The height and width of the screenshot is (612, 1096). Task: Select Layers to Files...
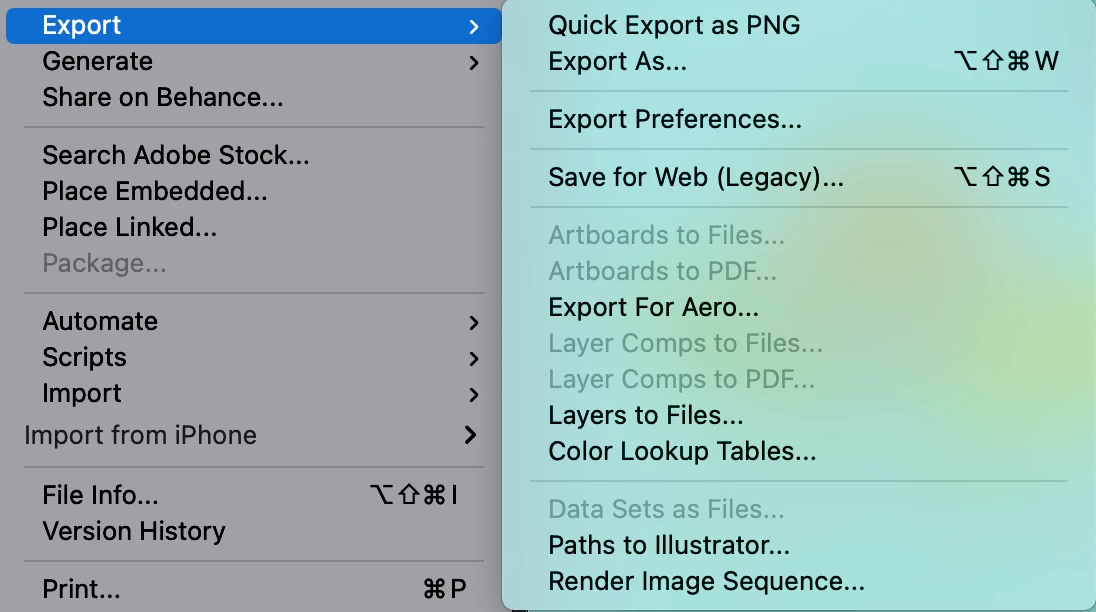(799, 416)
